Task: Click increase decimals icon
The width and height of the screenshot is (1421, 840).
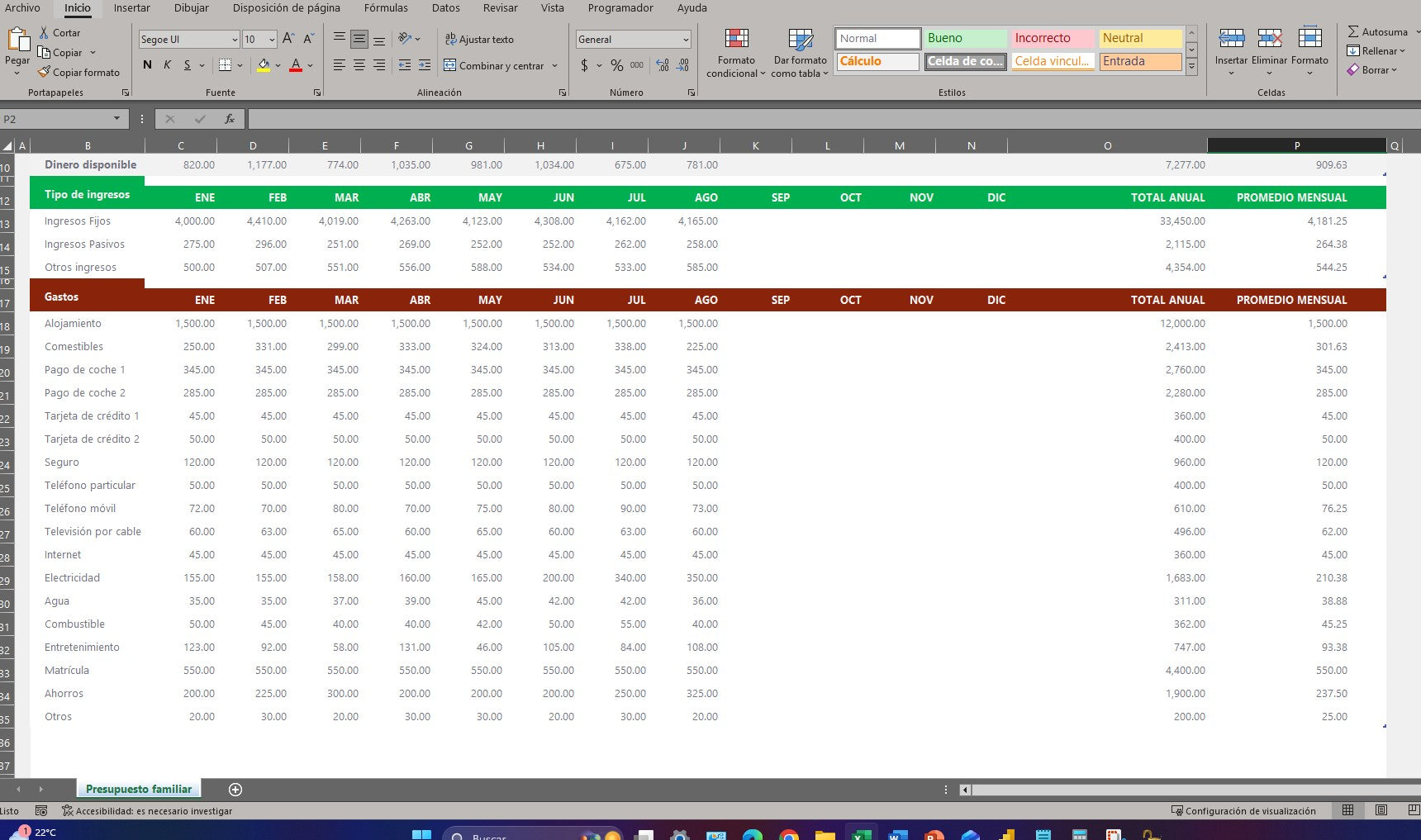Action: [x=663, y=65]
